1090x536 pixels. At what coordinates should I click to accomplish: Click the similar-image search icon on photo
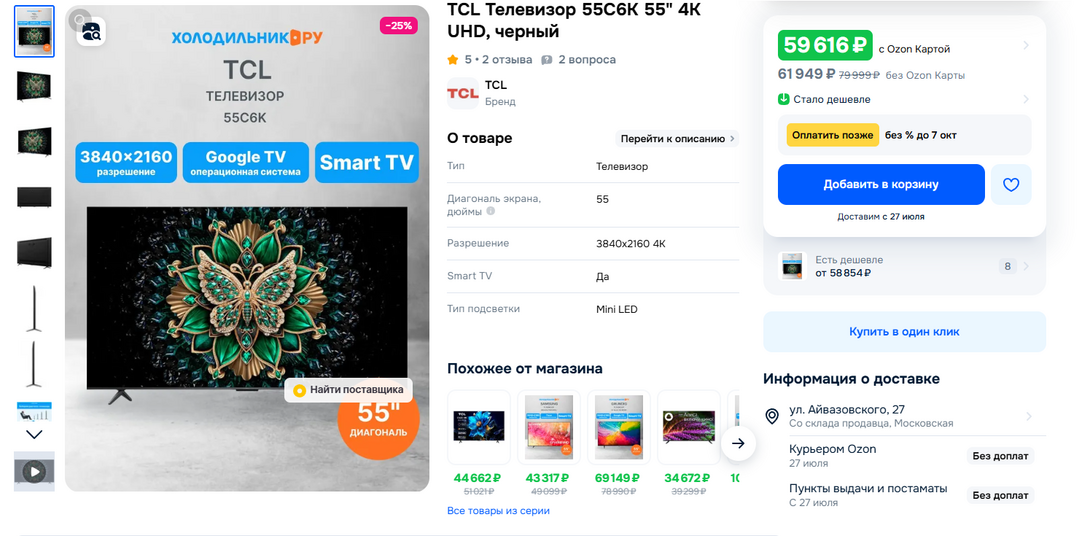pyautogui.click(x=91, y=32)
